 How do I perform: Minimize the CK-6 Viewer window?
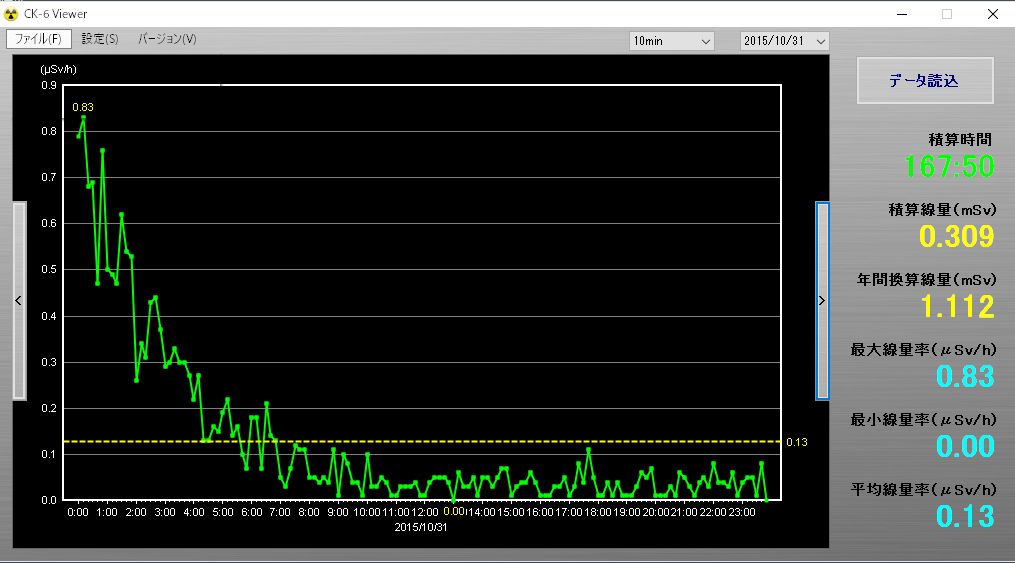(x=902, y=14)
